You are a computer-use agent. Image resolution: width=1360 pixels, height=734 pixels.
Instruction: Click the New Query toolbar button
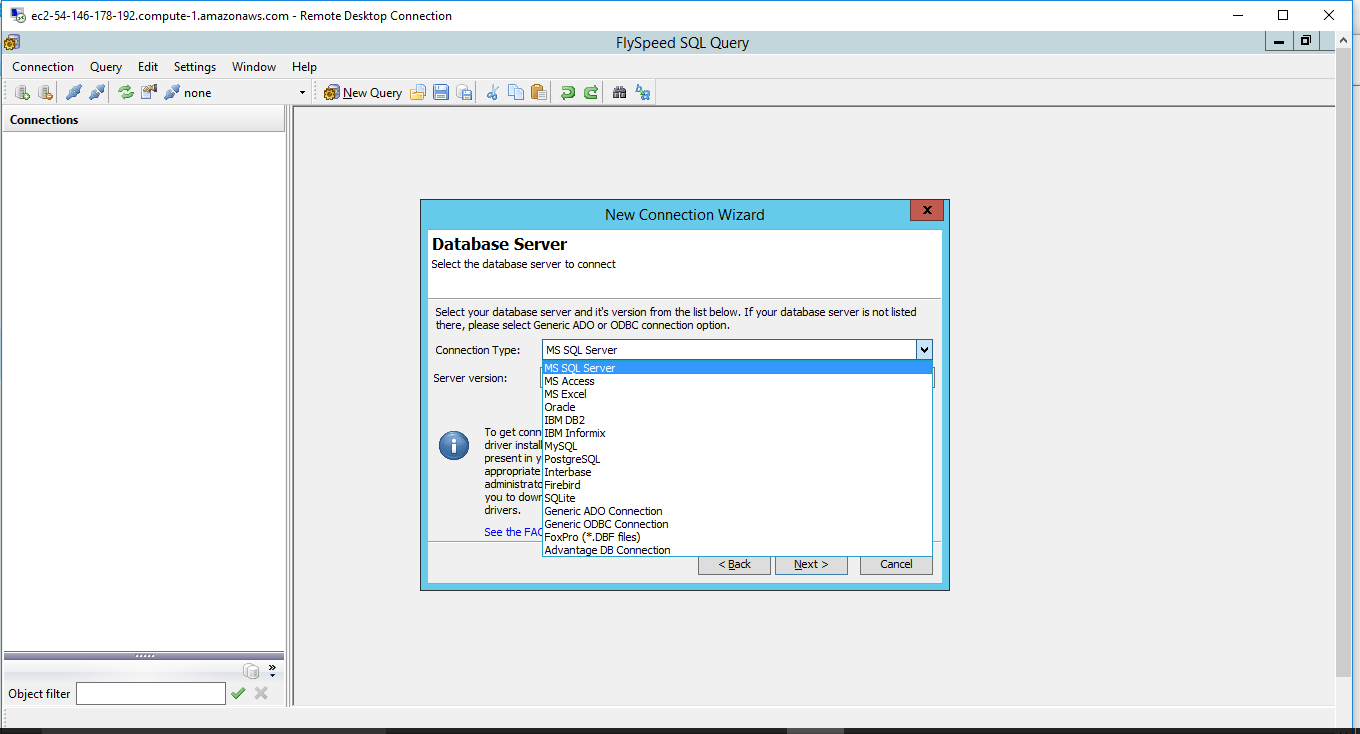click(363, 93)
